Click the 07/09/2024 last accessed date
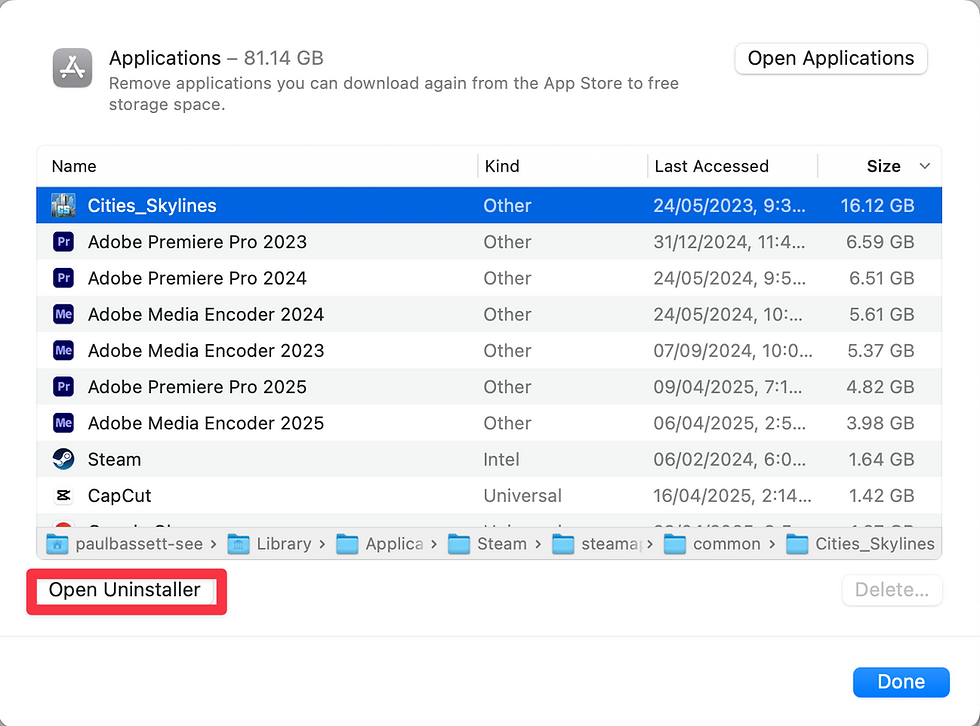Screen dimensions: 980x726 [x=733, y=351]
